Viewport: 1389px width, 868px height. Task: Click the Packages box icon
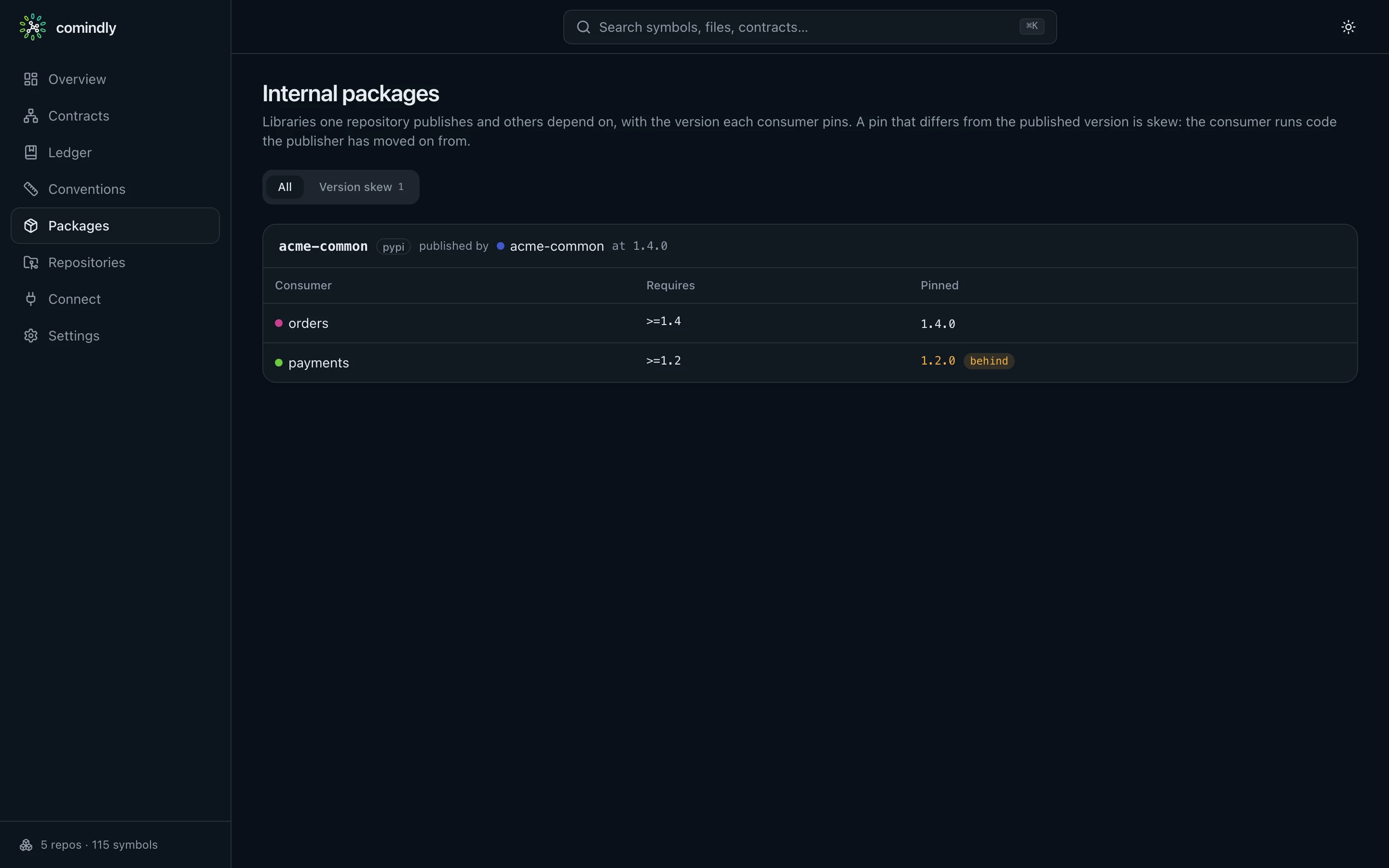pos(31,226)
